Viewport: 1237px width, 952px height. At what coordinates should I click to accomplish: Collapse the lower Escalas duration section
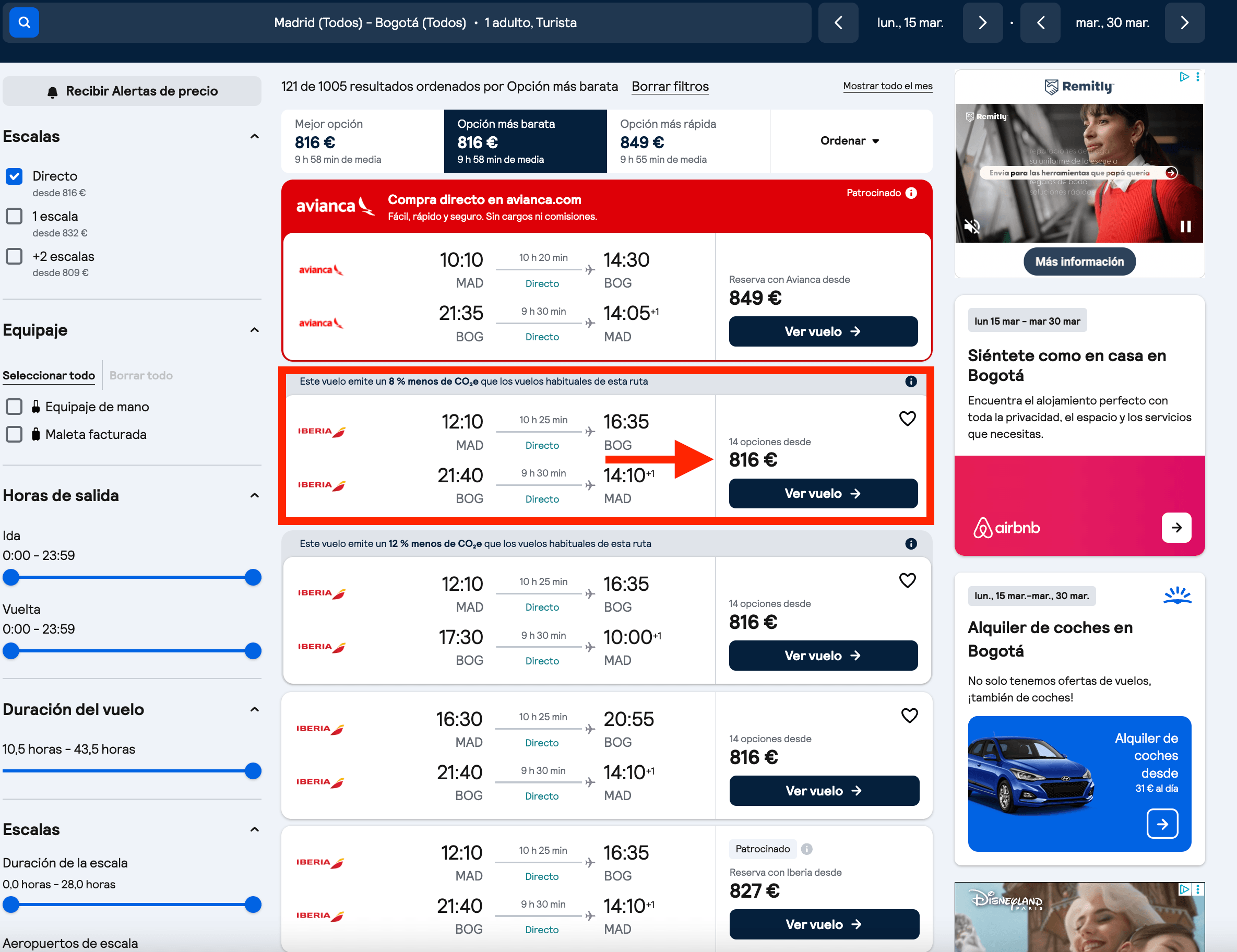tap(255, 830)
